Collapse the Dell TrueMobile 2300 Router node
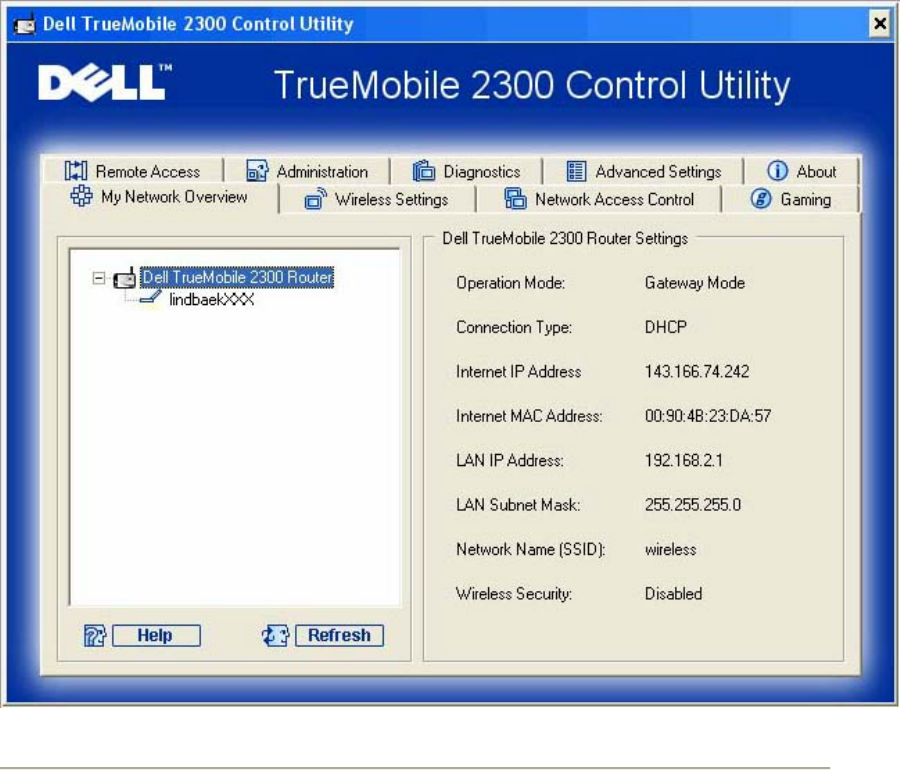This screenshot has width=900, height=770. 99,278
